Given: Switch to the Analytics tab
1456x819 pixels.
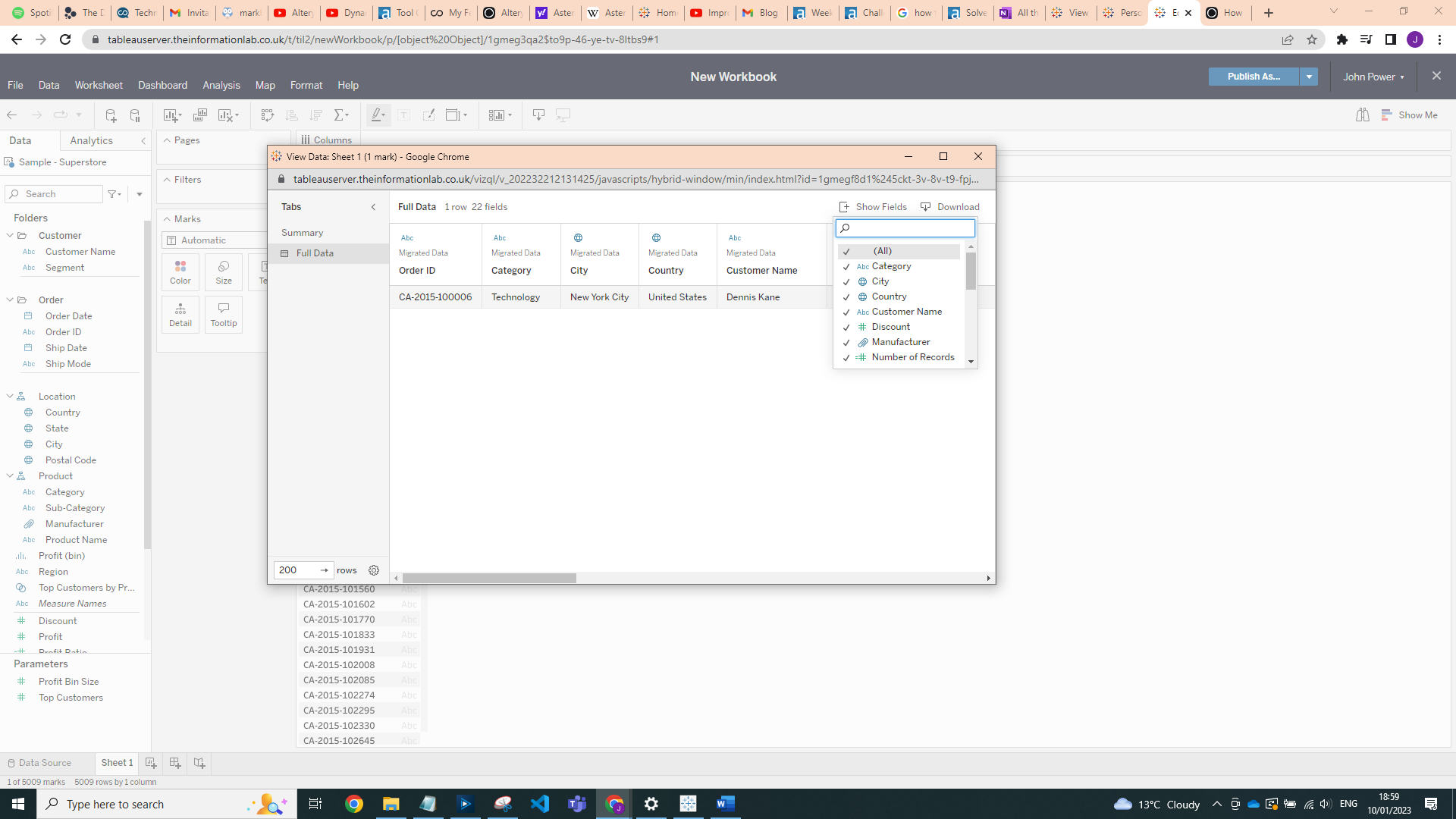Looking at the screenshot, I should (91, 141).
